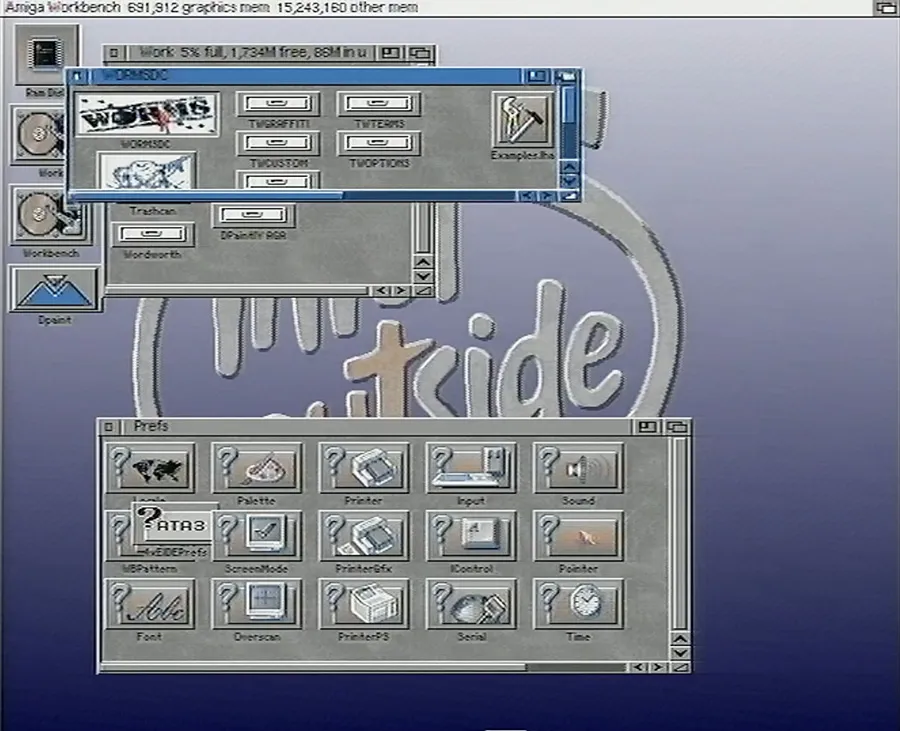Click the Work window scroll down arrow
This screenshot has height=731, width=900.
pos(423,276)
